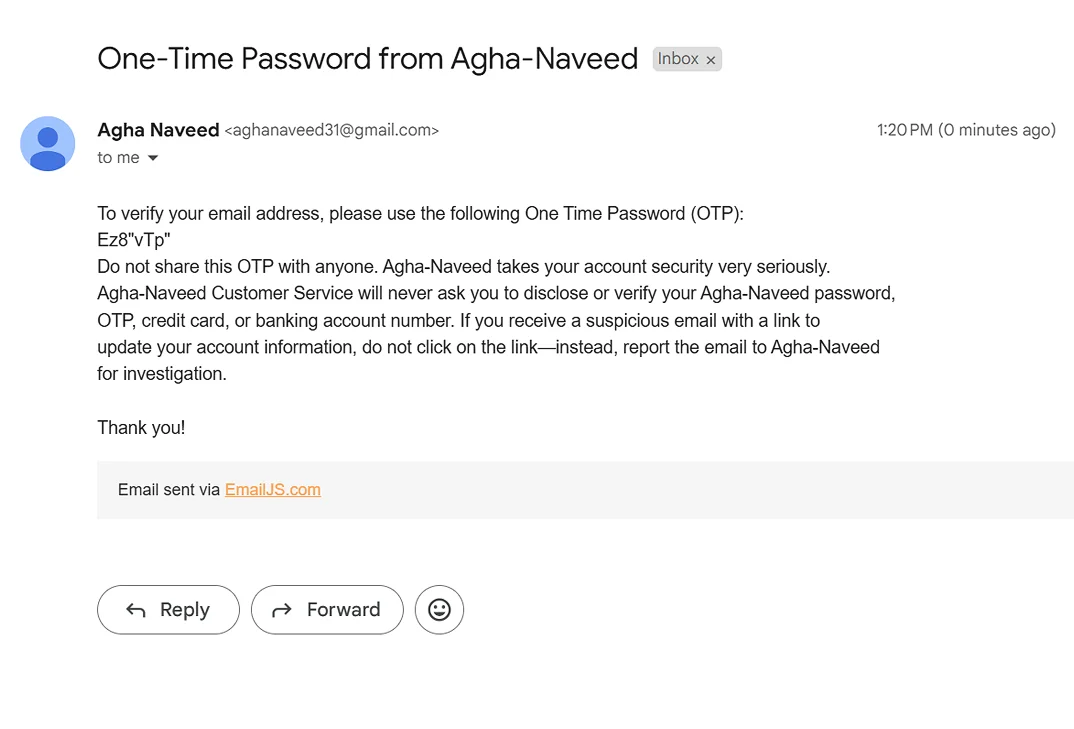The height and width of the screenshot is (729, 1074).
Task: Click the 'Thank you!' line
Action: point(141,428)
